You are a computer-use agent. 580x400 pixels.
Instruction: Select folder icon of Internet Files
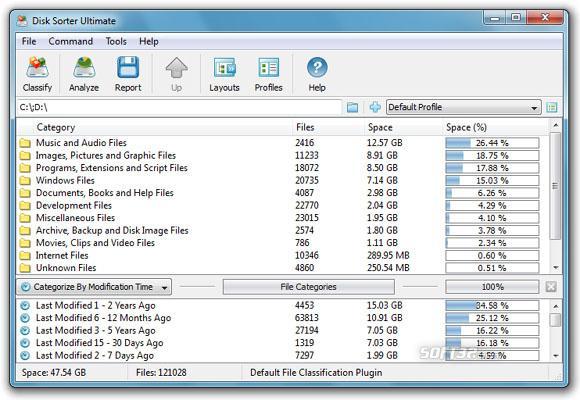coord(25,255)
